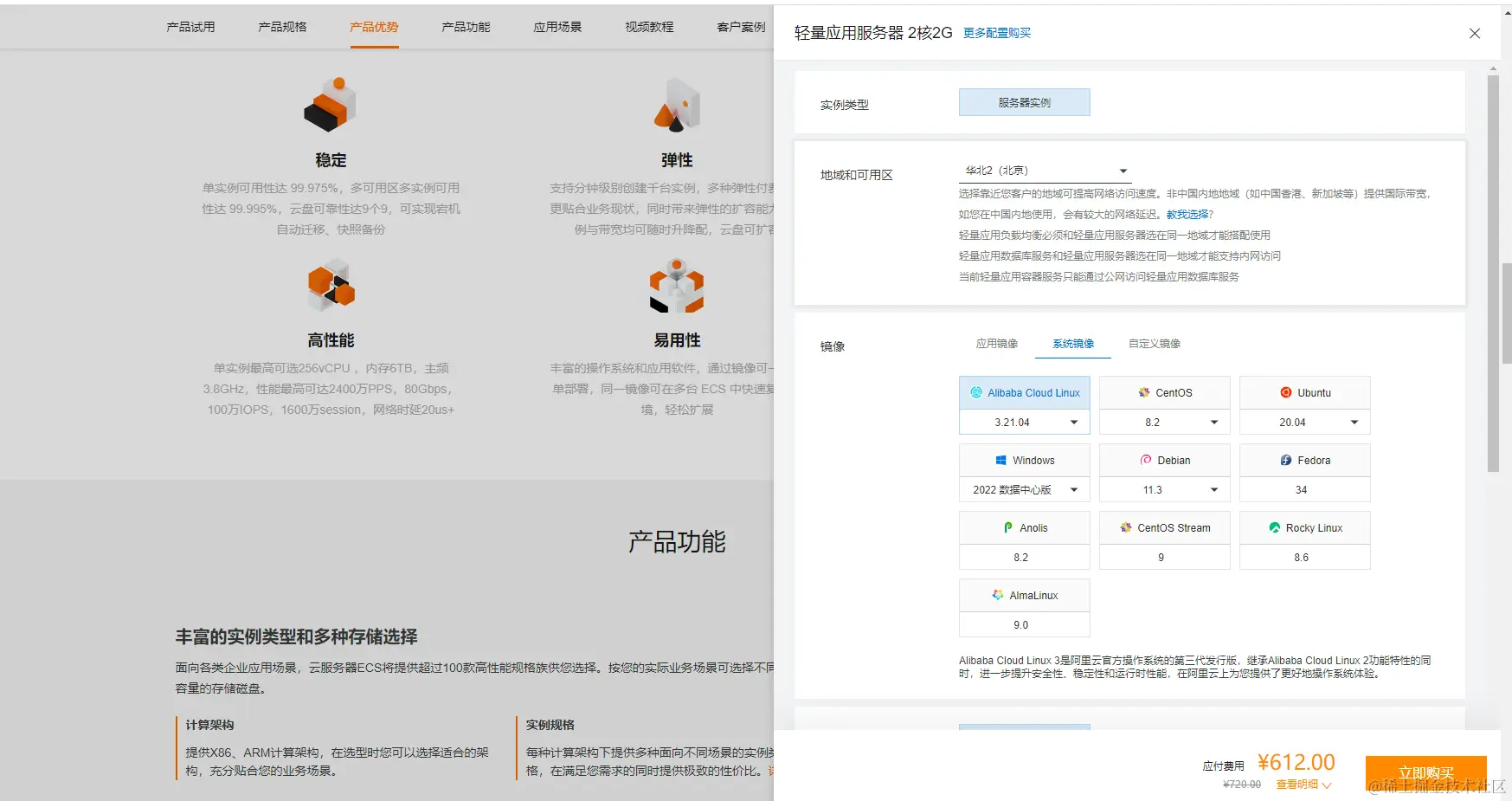1512x801 pixels.
Task: Click the AlmaLinux logo icon
Action: 998,595
